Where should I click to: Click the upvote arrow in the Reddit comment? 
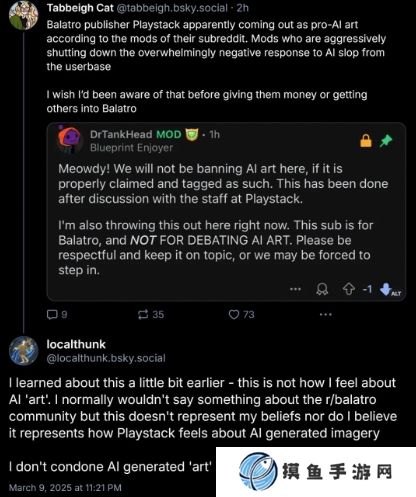[349, 289]
